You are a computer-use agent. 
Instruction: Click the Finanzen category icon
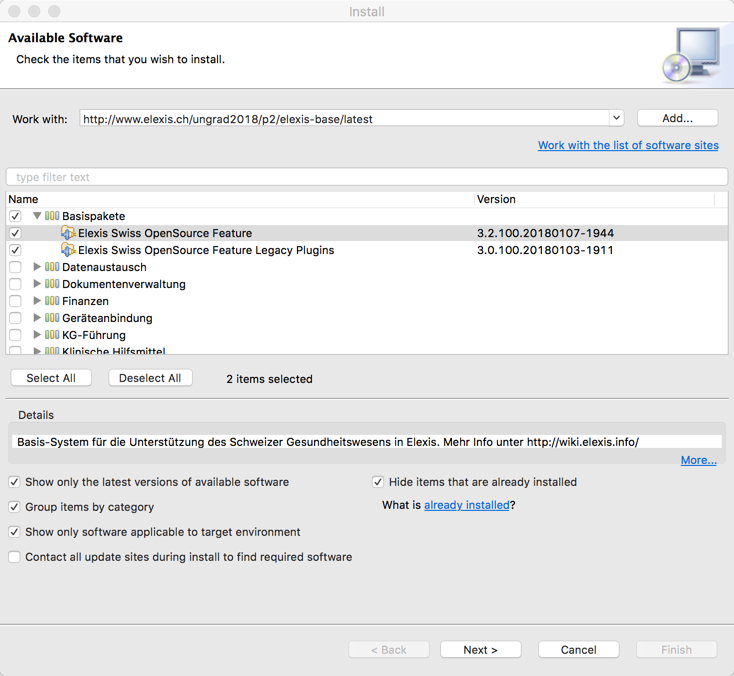(52, 301)
